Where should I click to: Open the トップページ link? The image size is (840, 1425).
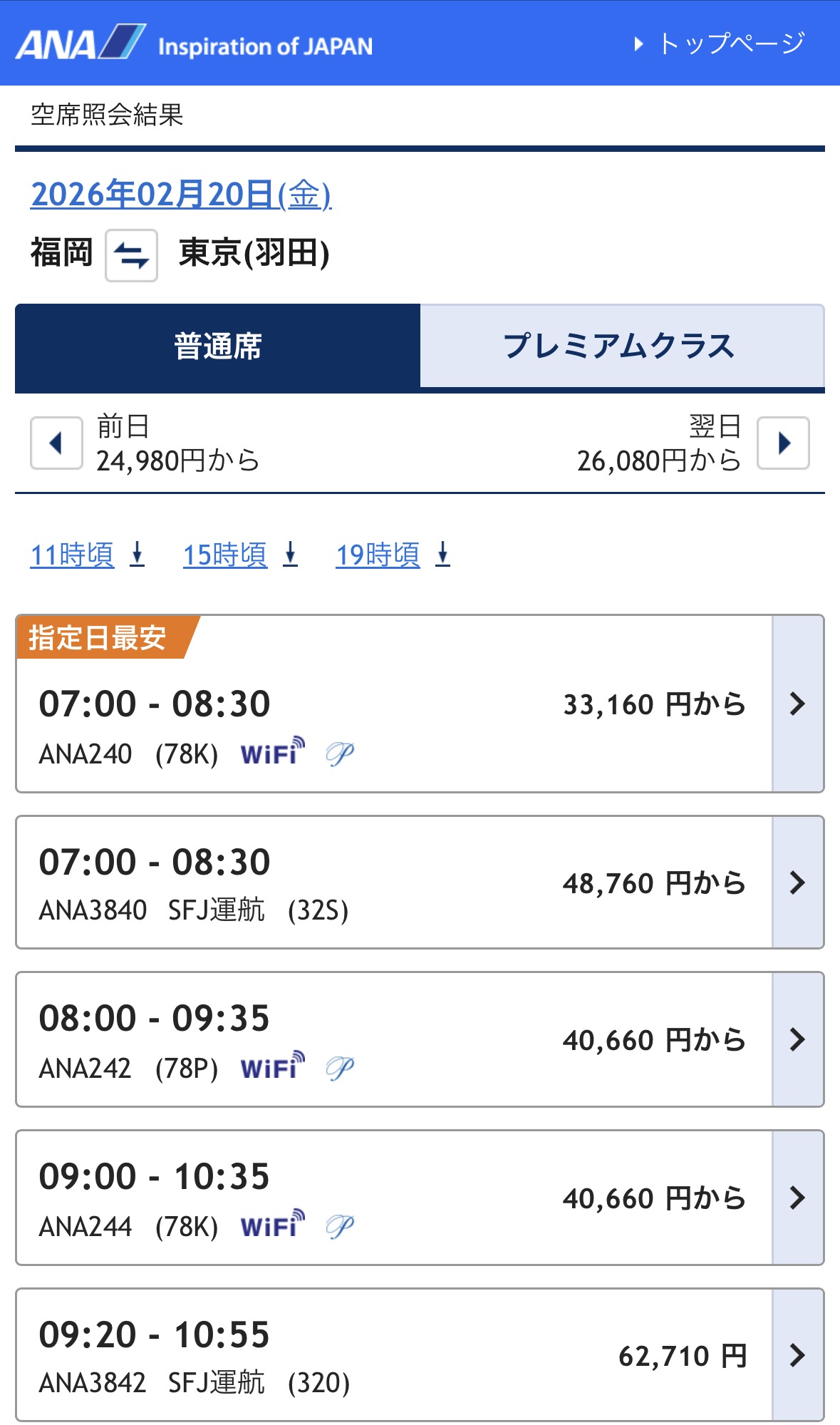[721, 43]
